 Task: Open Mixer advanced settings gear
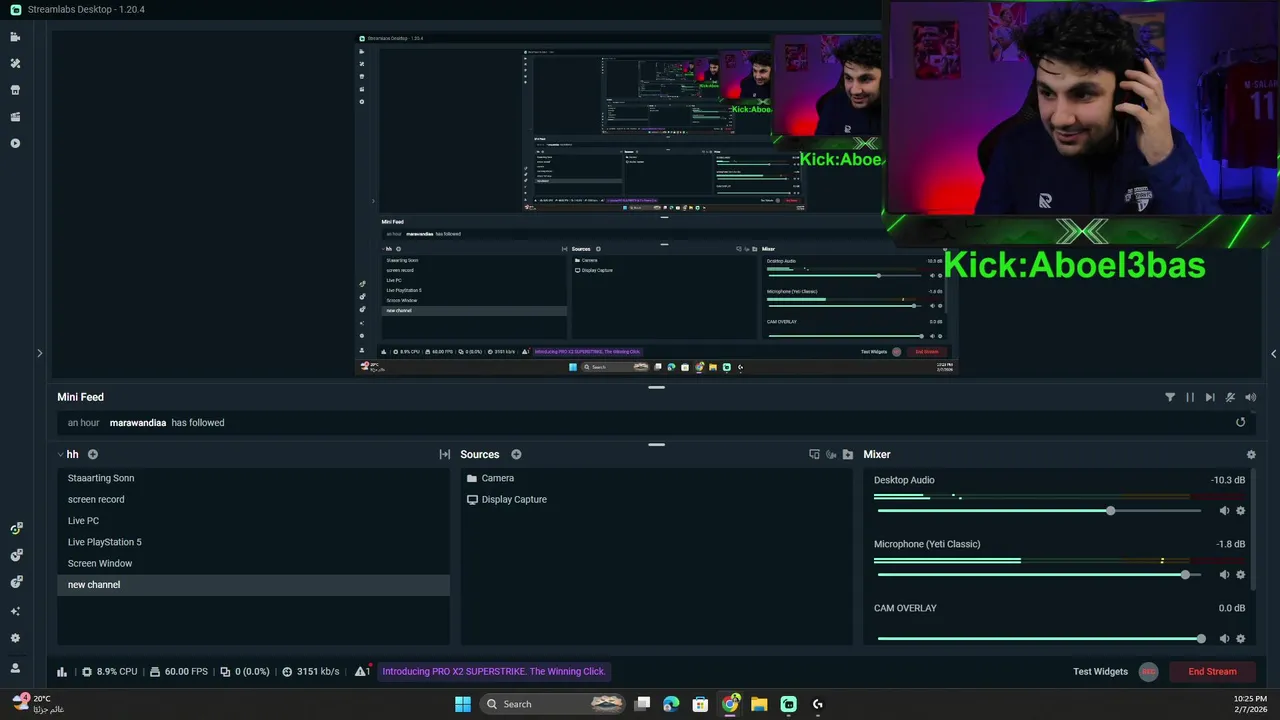coord(1250,455)
